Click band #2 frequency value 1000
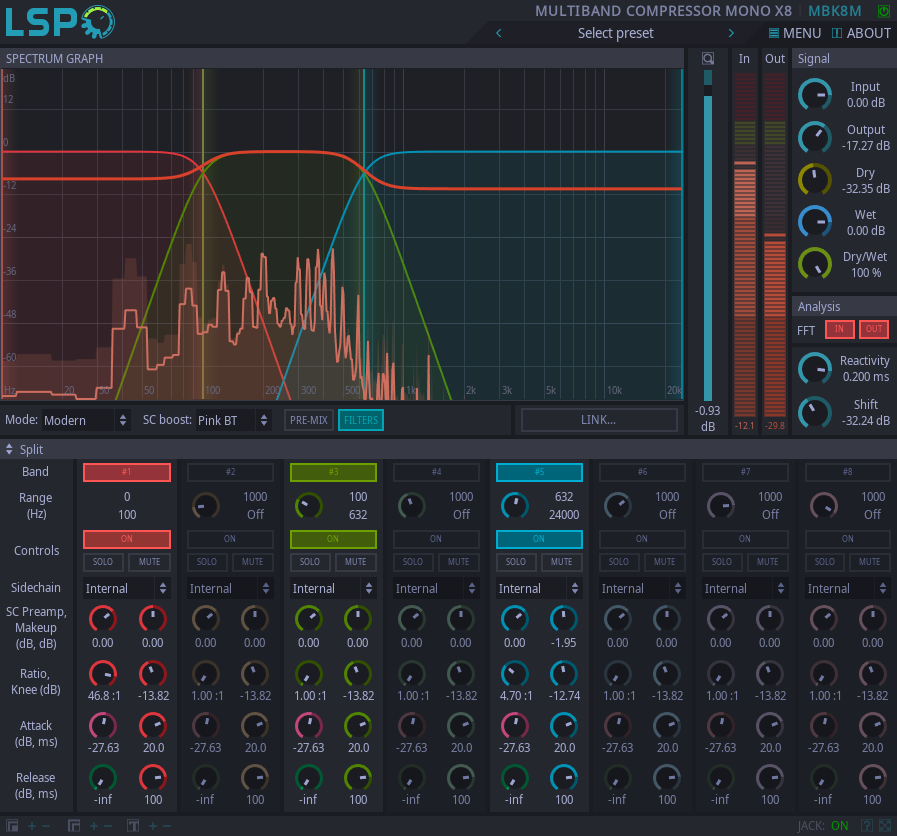 [x=254, y=497]
